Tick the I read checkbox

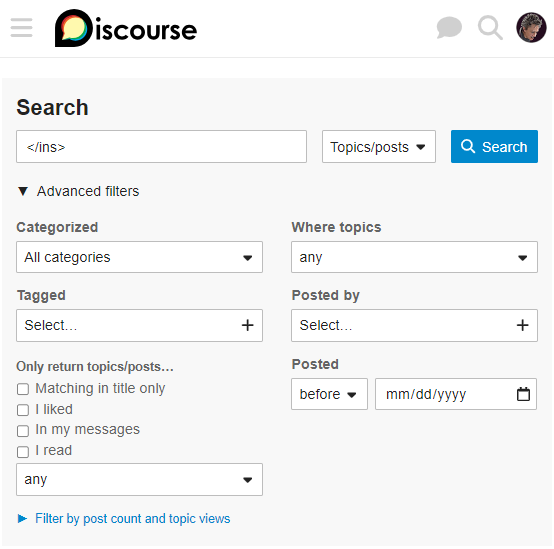[x=23, y=452]
